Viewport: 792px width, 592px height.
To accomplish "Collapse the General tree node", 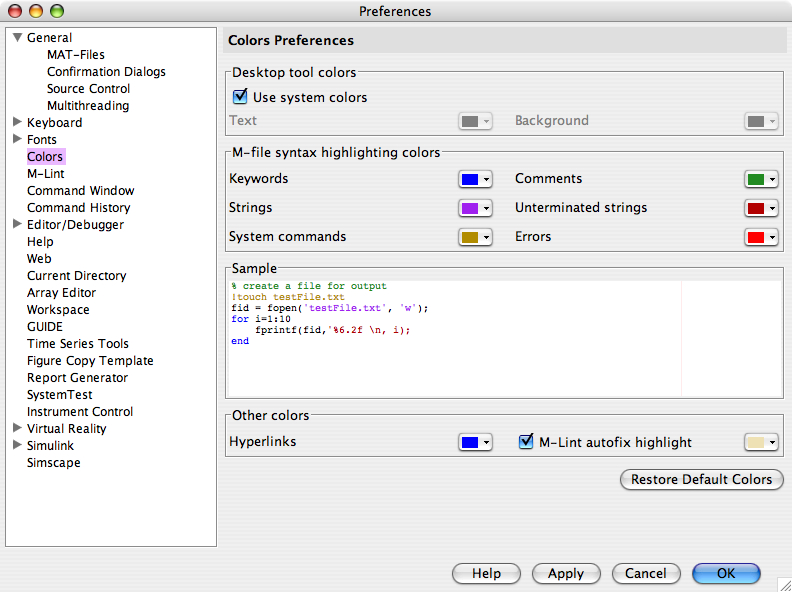I will 17,38.
